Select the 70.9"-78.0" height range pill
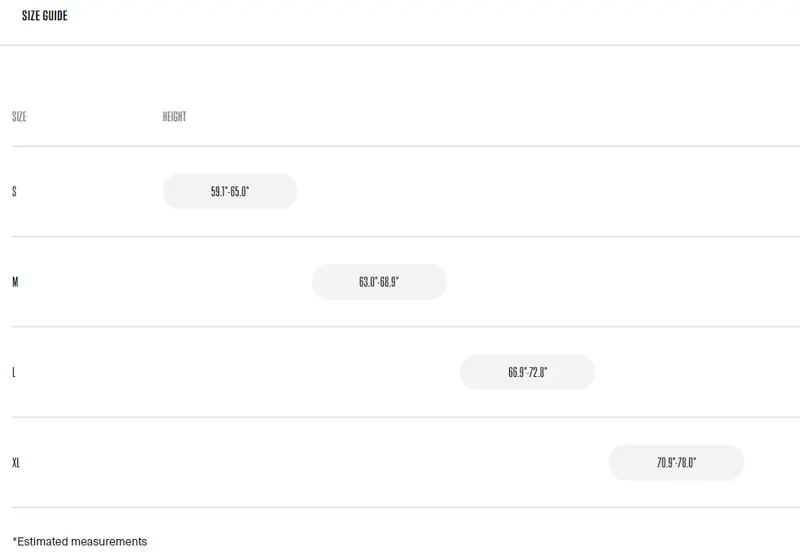The height and width of the screenshot is (552, 800). pyautogui.click(x=677, y=462)
